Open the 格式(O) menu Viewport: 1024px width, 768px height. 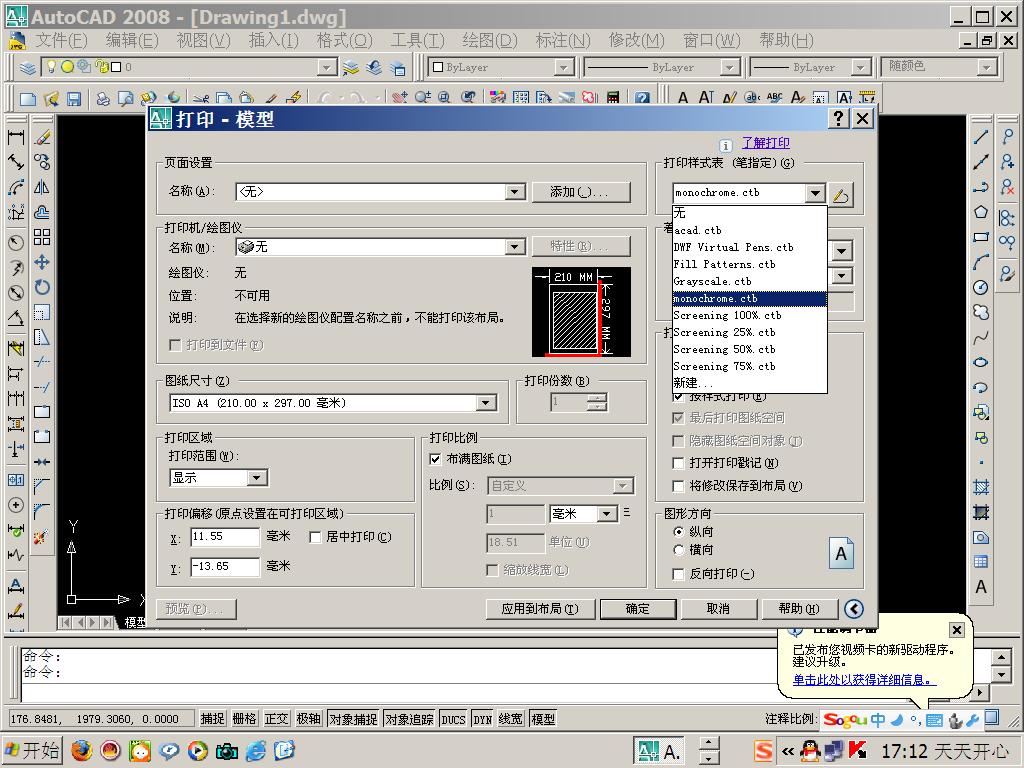point(344,40)
